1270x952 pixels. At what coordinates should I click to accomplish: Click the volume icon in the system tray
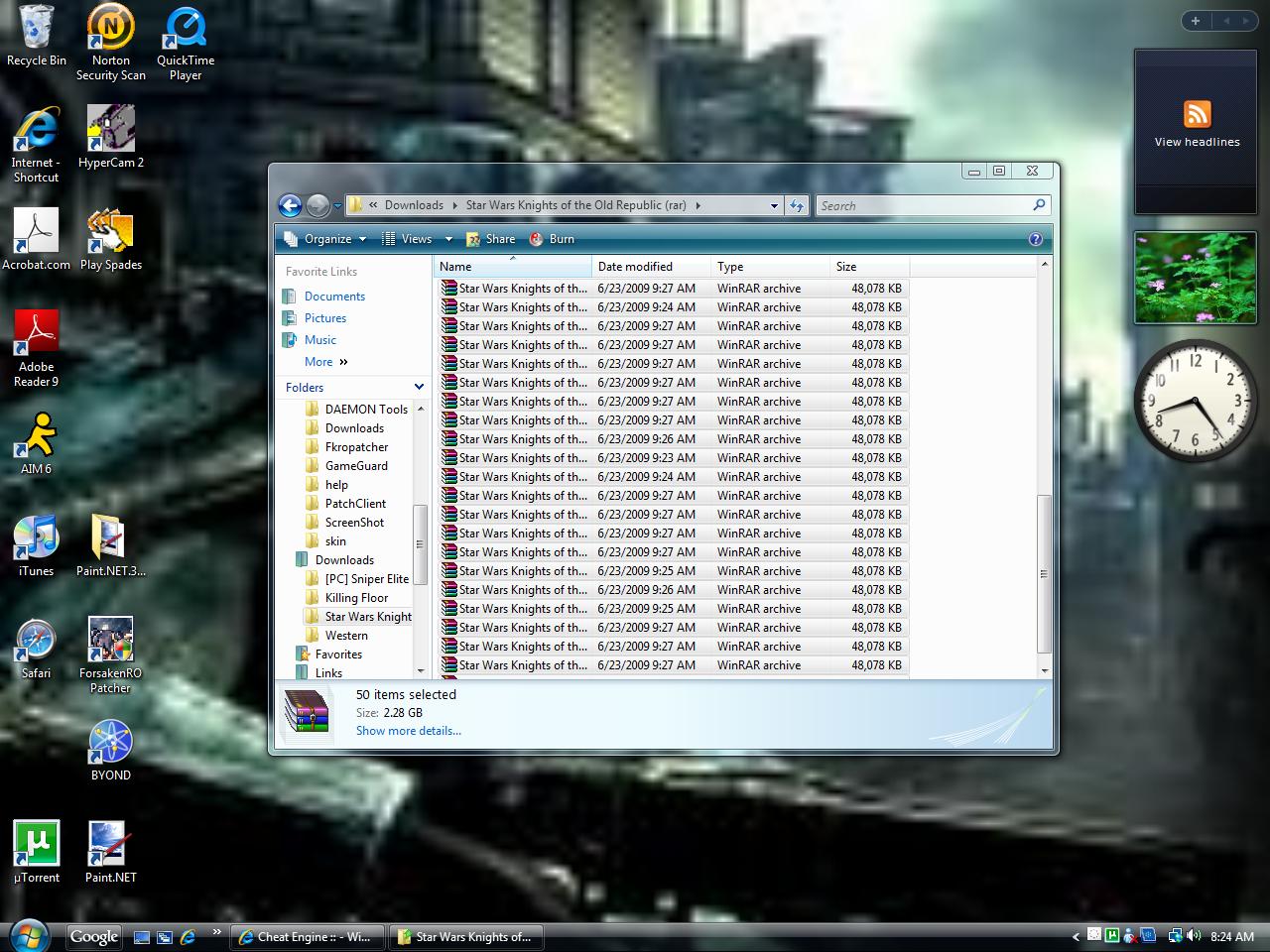[1193, 935]
